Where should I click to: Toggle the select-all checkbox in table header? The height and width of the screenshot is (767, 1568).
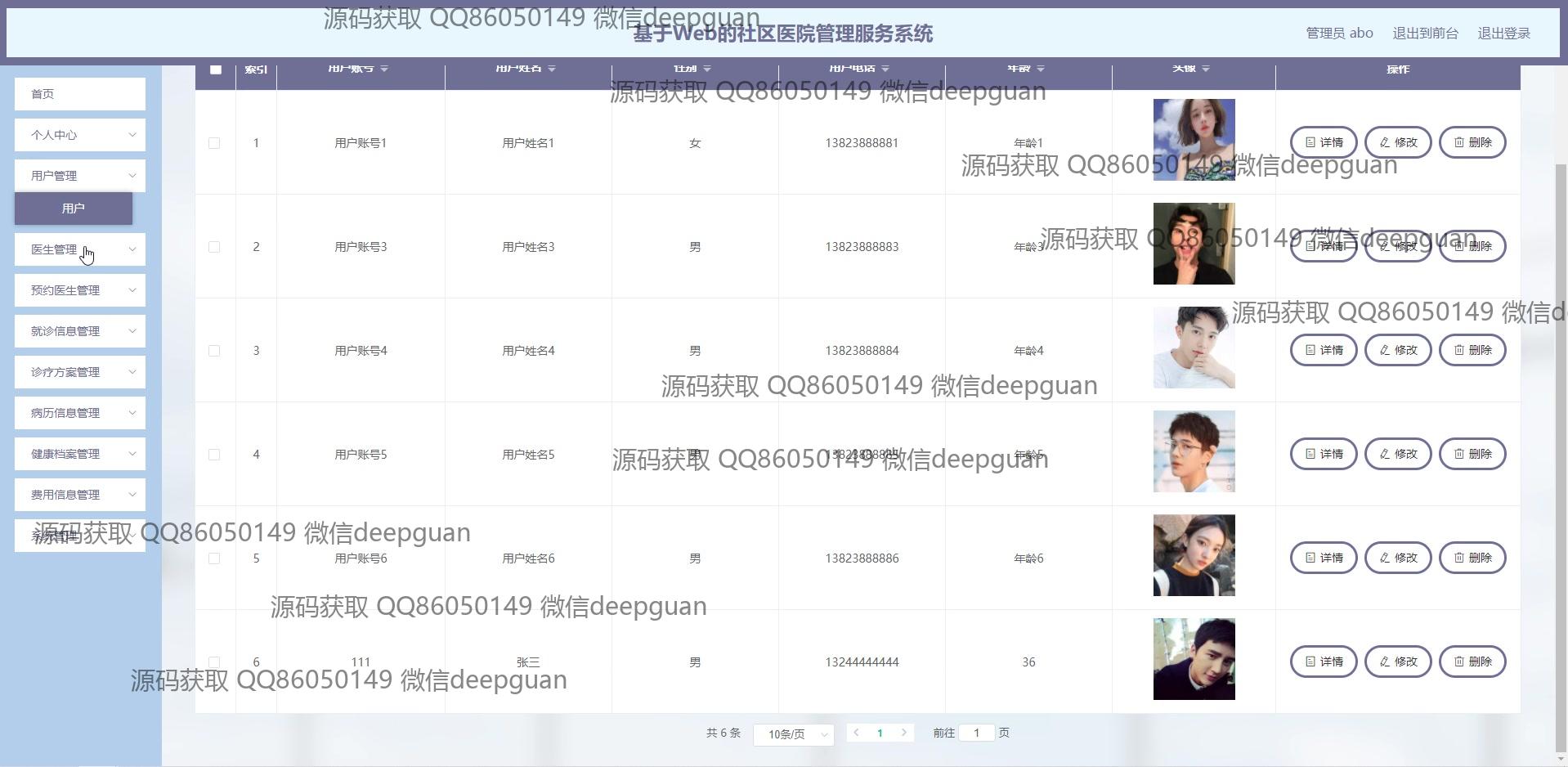[215, 70]
